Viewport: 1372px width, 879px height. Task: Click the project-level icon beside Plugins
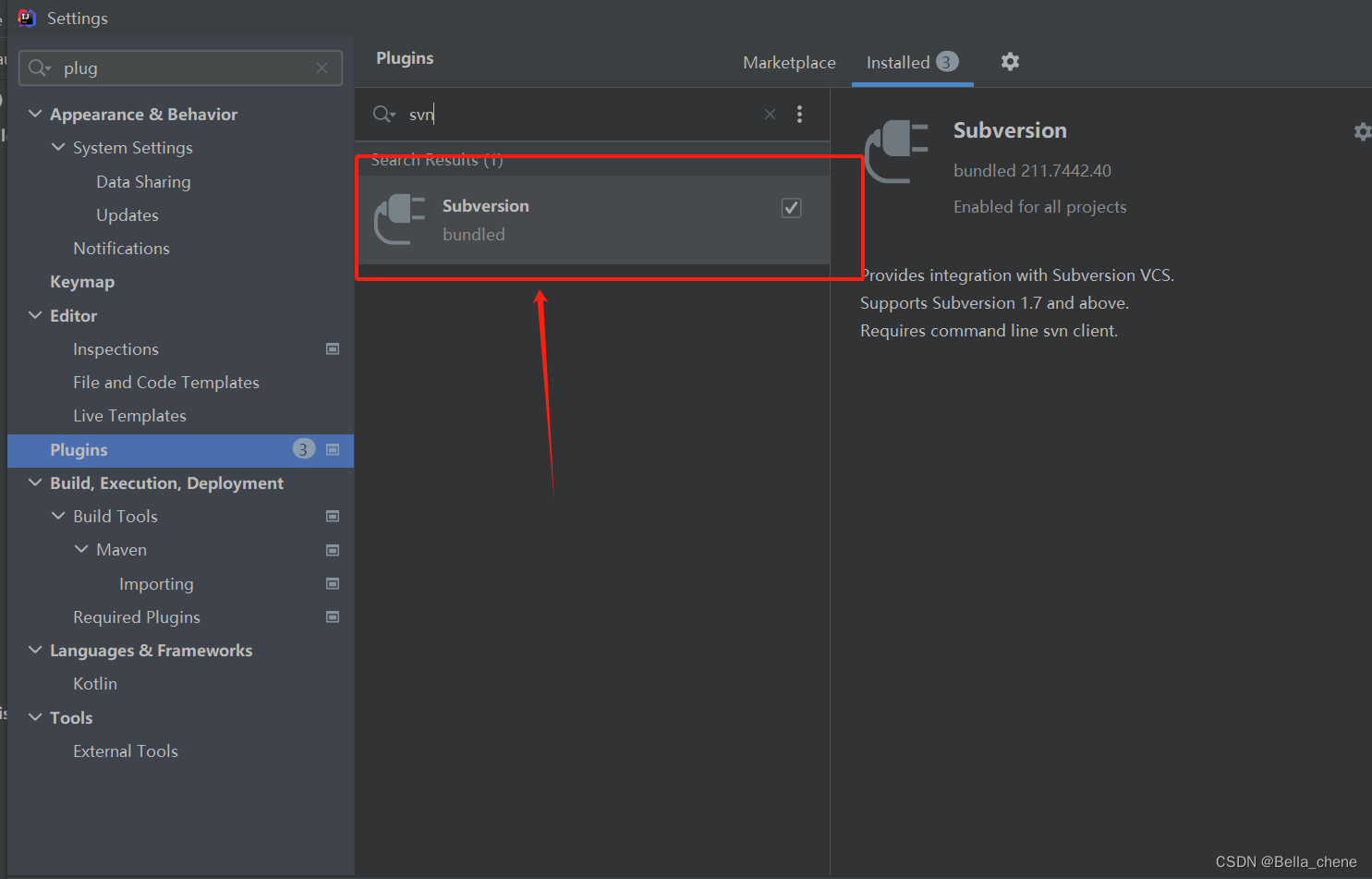(333, 449)
